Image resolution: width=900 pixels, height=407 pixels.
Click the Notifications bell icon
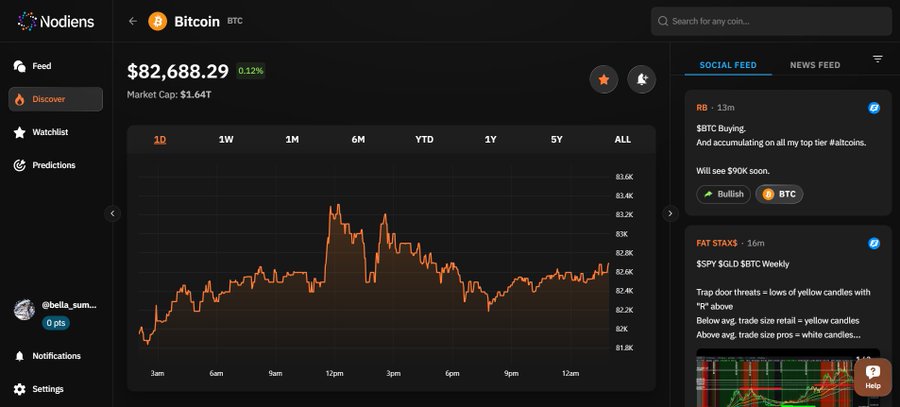click(x=20, y=356)
